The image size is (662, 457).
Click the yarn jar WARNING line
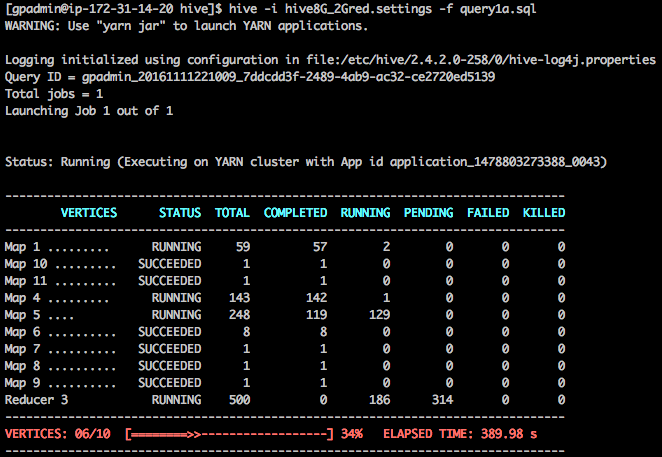pos(187,26)
